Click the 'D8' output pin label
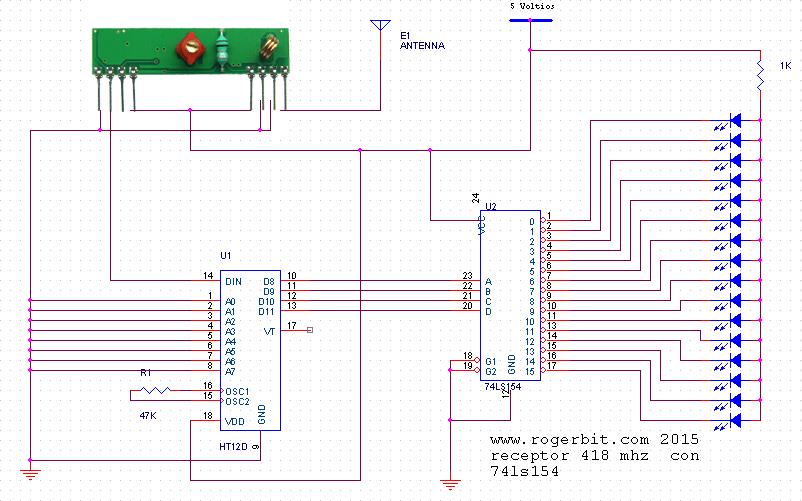Viewport: 802px width, 501px height. [269, 281]
